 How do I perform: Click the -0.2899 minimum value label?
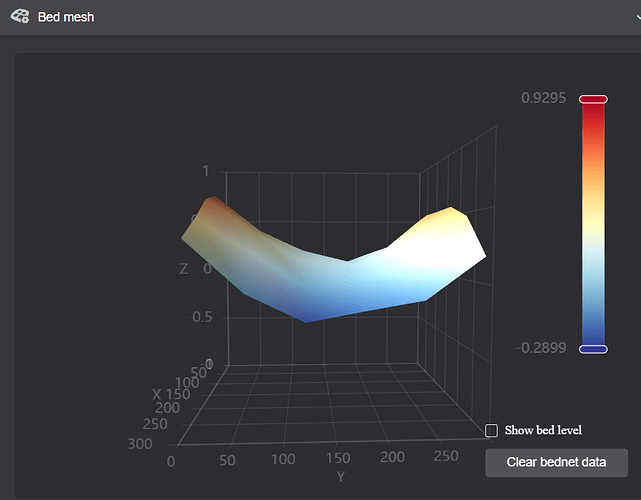point(541,348)
